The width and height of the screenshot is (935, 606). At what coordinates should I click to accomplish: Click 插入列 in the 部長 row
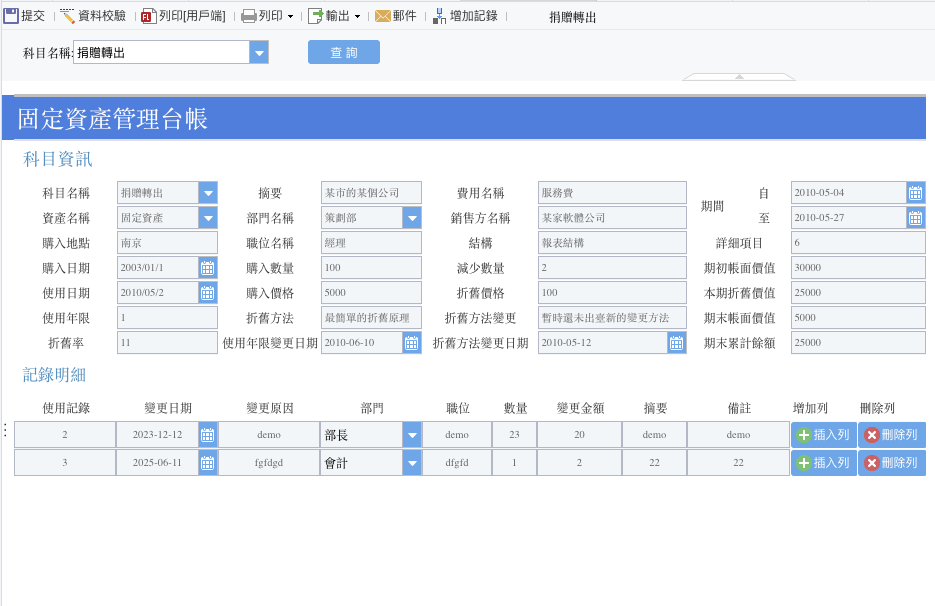coord(823,435)
